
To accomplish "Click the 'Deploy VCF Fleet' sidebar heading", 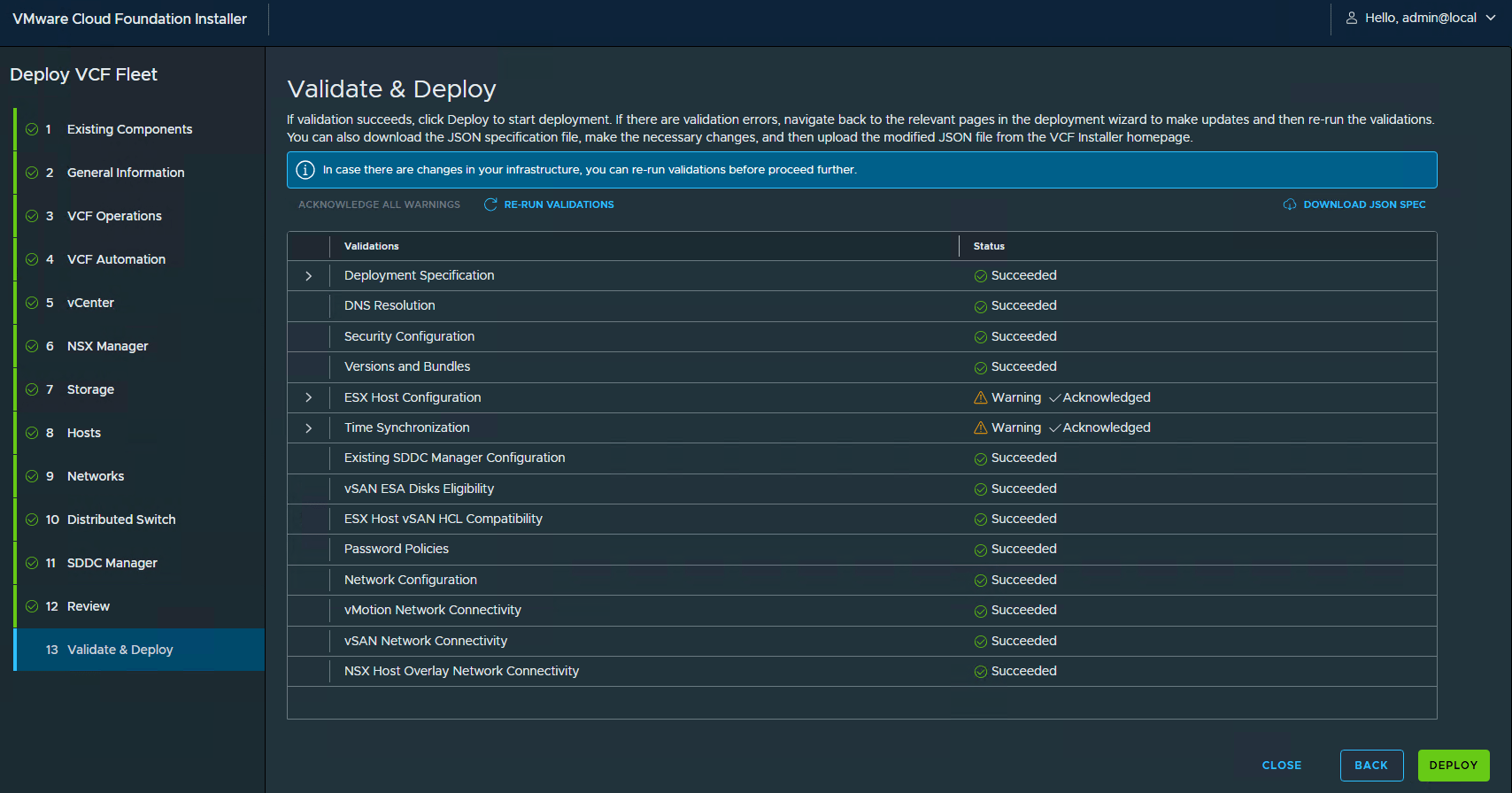I will click(83, 74).
